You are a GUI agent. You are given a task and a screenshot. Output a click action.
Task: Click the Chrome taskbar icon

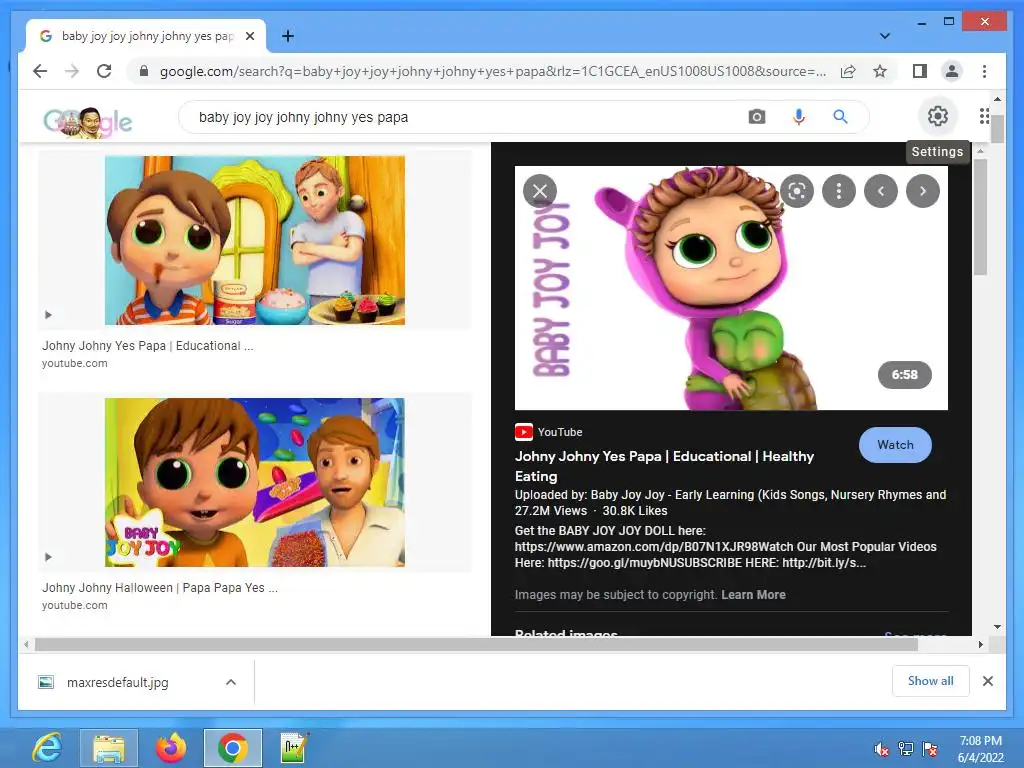coord(232,748)
